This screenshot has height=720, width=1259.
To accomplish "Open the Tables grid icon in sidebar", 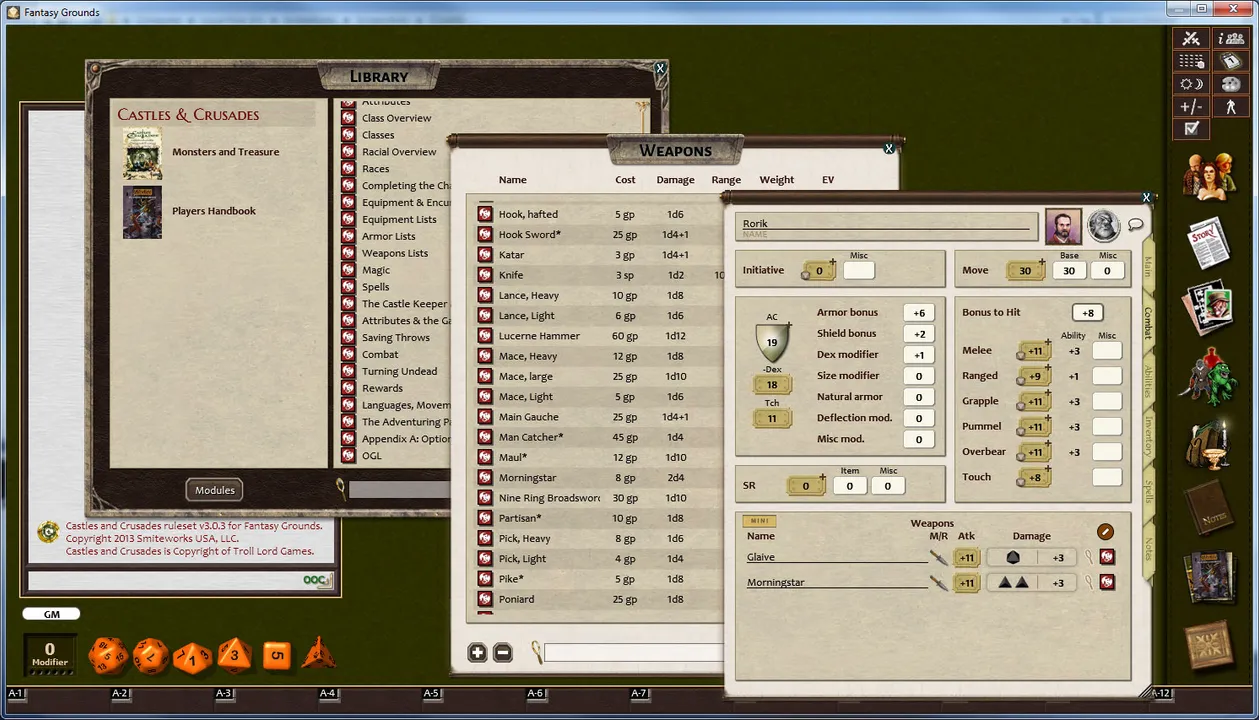I will [x=1191, y=62].
